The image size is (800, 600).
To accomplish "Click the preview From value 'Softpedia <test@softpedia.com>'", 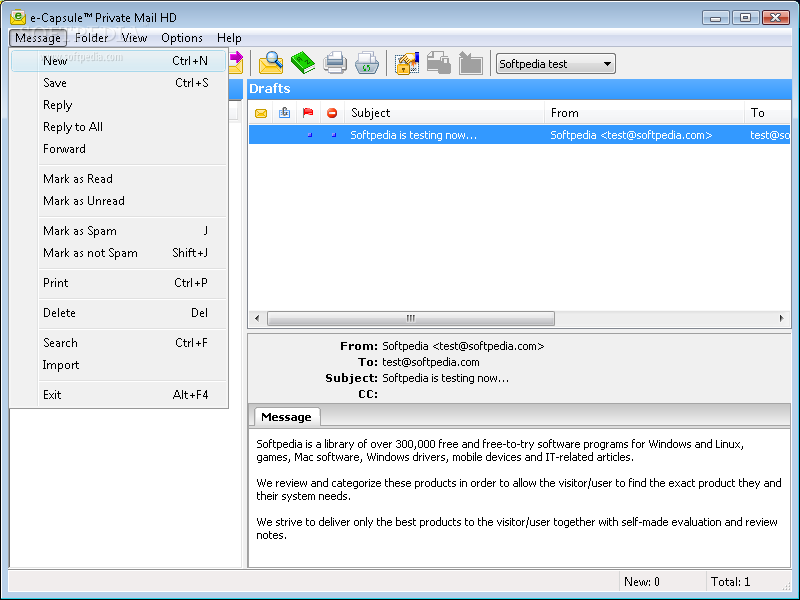I will pyautogui.click(x=463, y=346).
